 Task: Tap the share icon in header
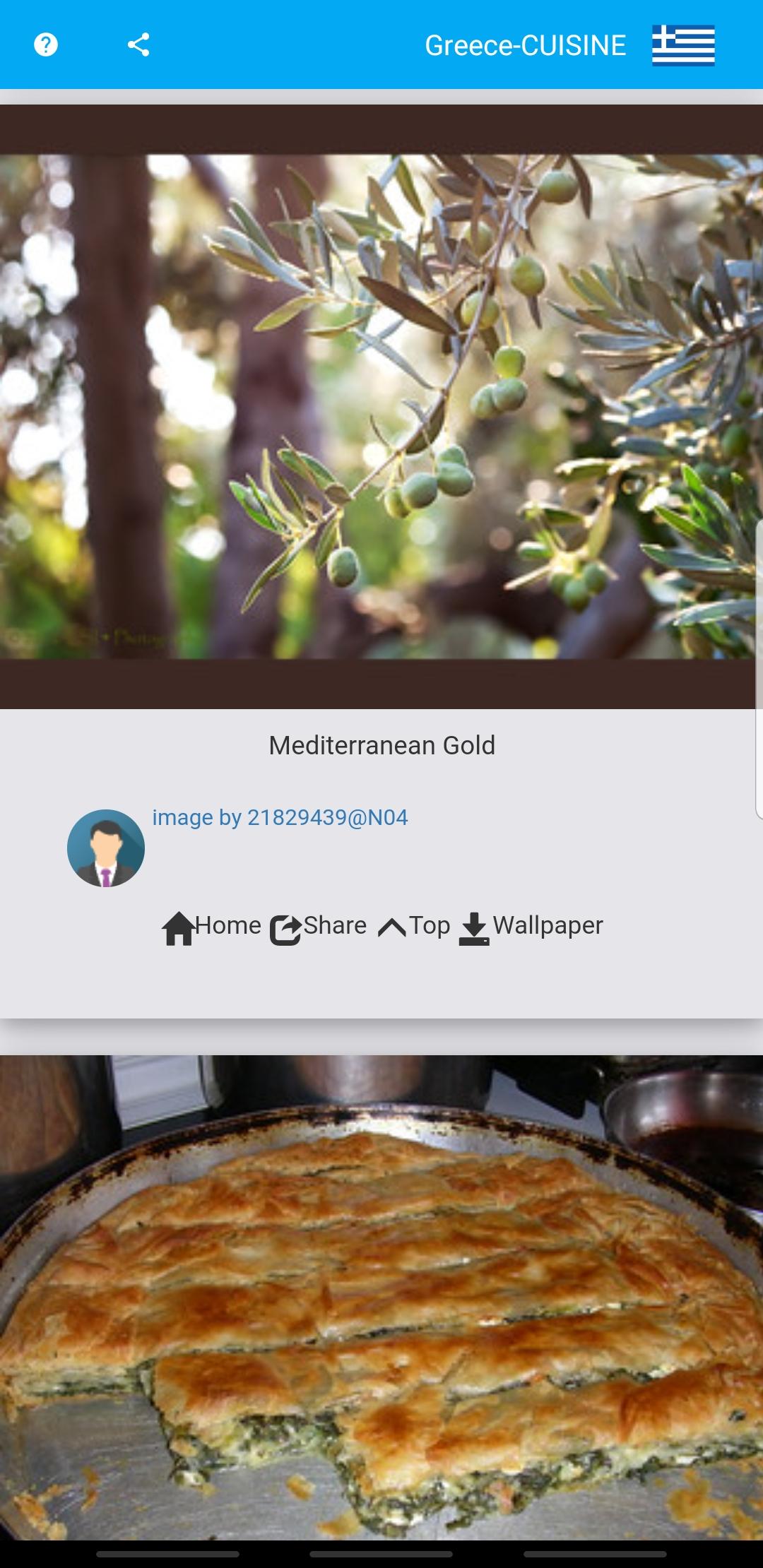(x=138, y=44)
